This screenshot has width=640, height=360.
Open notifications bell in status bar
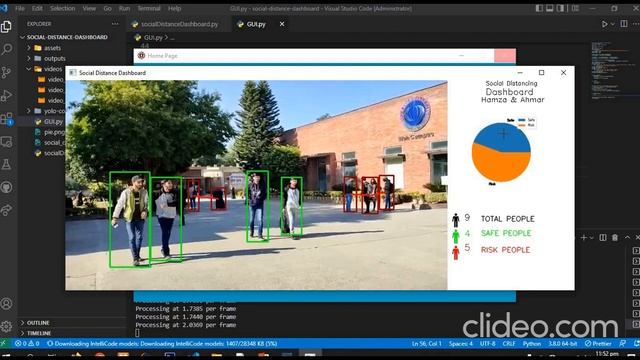637,344
